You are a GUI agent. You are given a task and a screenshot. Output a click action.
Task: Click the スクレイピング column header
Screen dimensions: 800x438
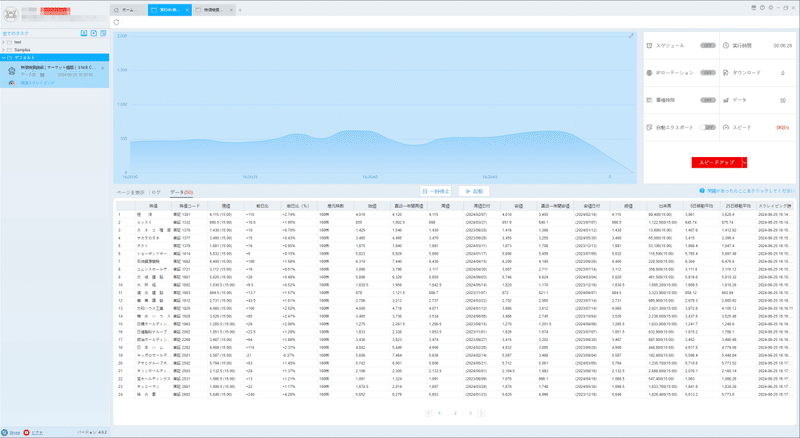point(774,206)
